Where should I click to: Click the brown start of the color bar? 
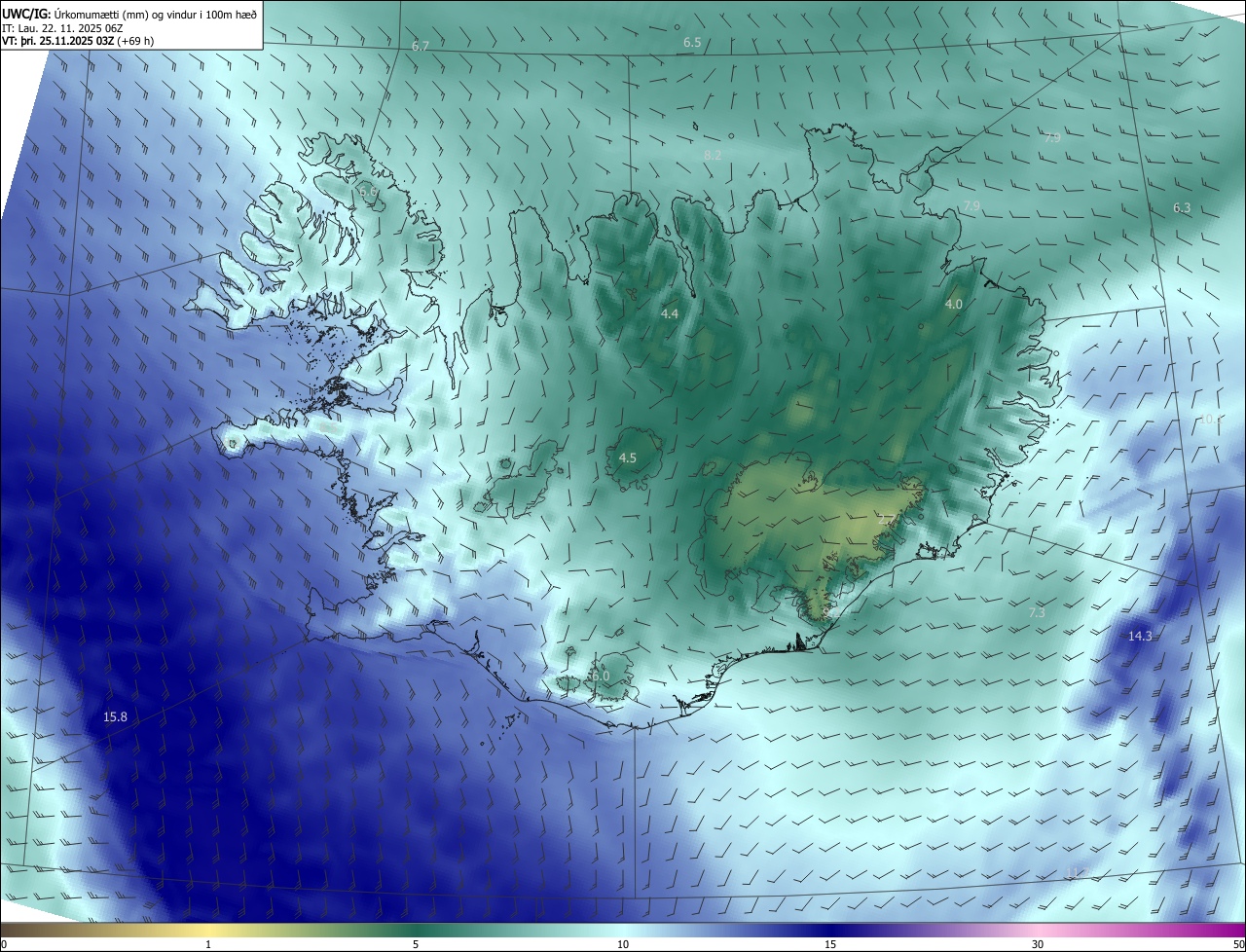coord(15,930)
